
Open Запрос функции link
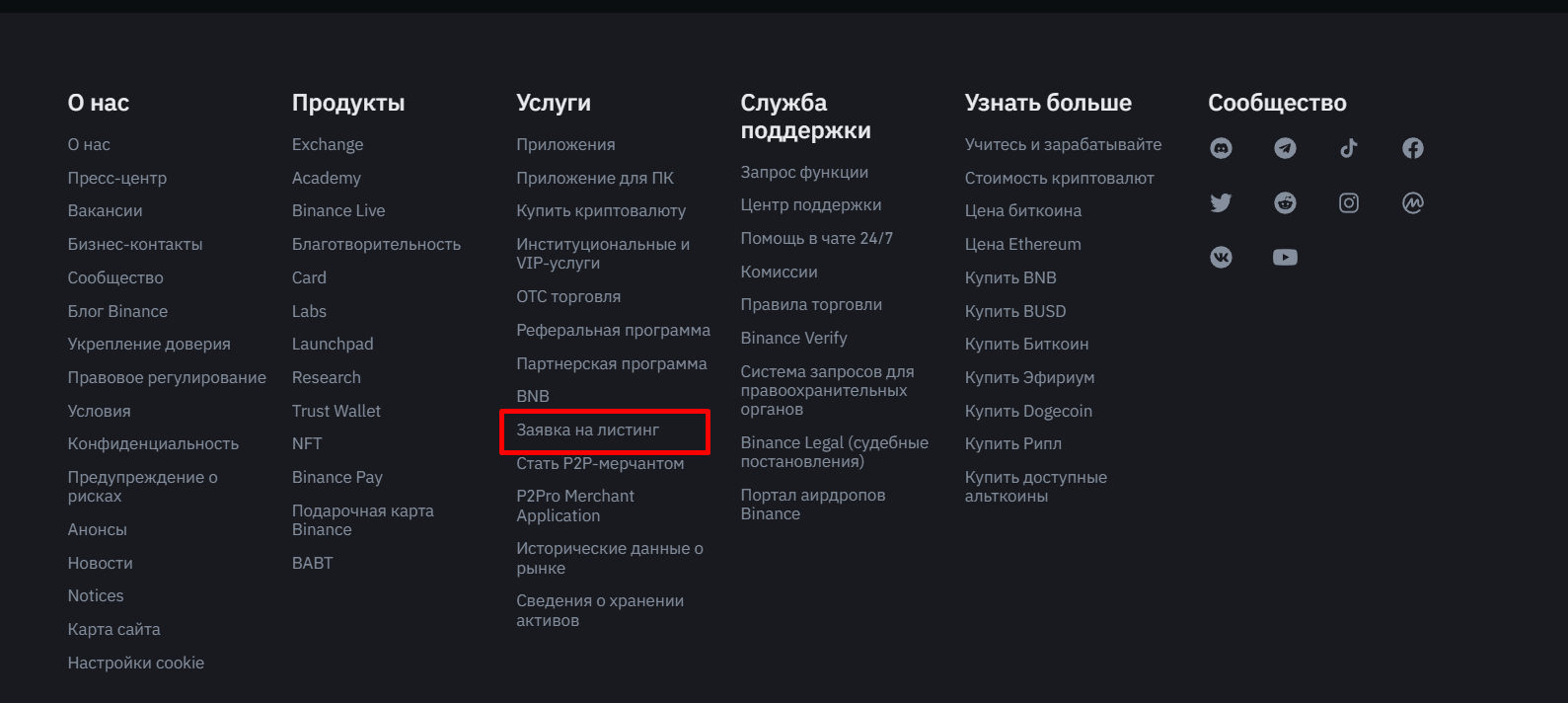(x=804, y=172)
